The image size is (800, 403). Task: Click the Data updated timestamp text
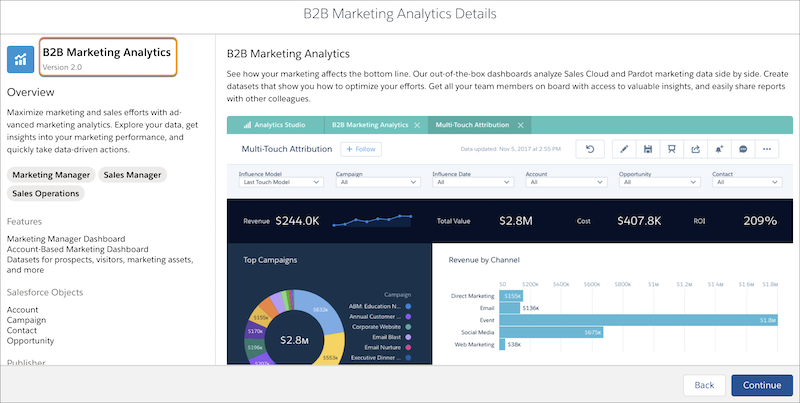(510, 149)
